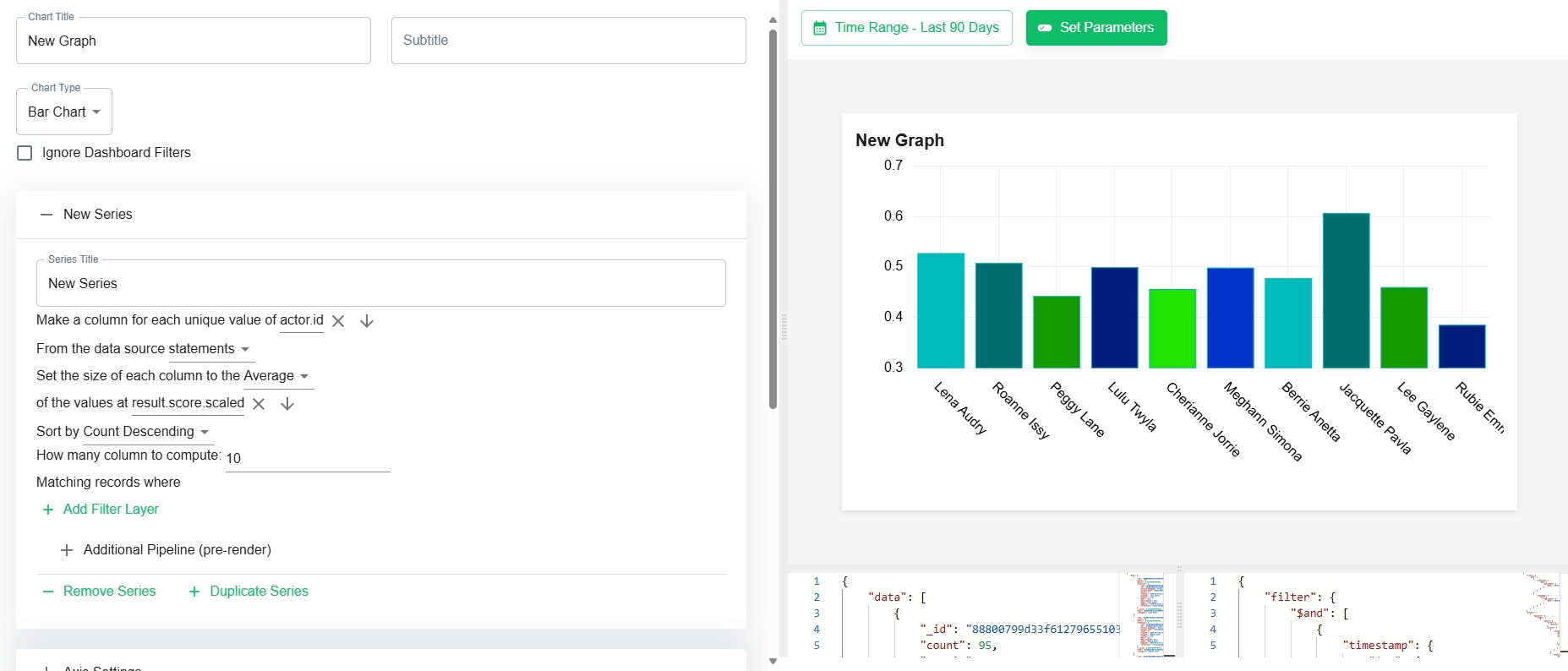The image size is (1568, 671).
Task: Expand Additional Pipeline (pre-render) section
Action: [x=166, y=550]
